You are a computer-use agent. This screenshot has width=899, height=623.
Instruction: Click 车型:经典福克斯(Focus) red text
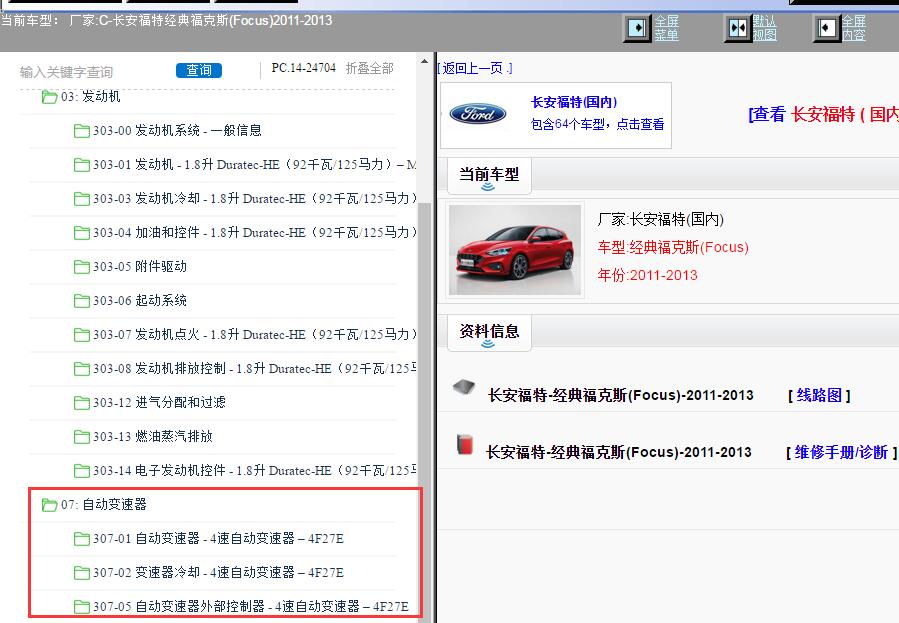[x=673, y=247]
